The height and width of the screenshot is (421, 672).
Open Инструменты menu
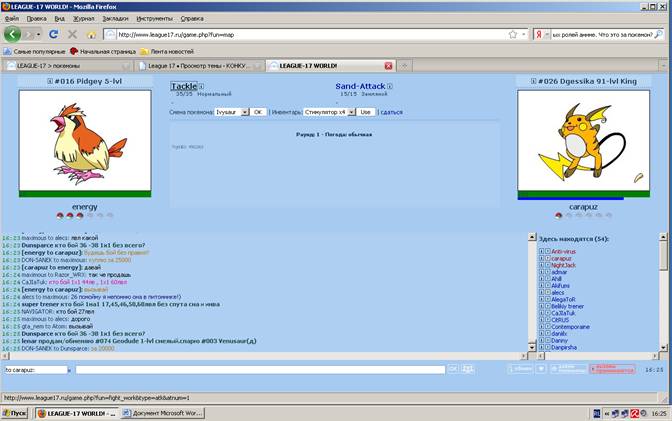pos(154,18)
